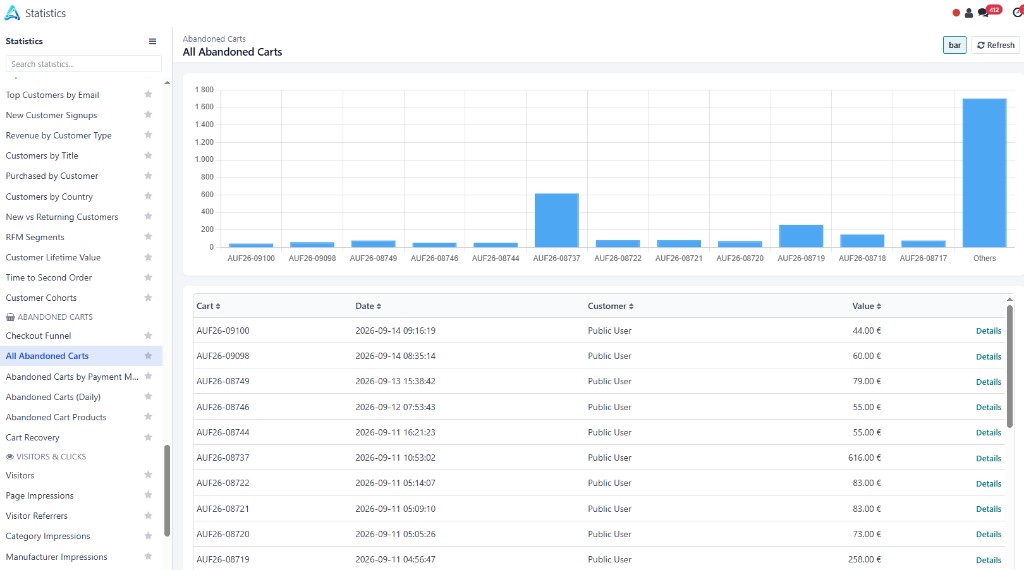Click star beside All Abandoned Carts
1024x570 pixels.
point(148,356)
